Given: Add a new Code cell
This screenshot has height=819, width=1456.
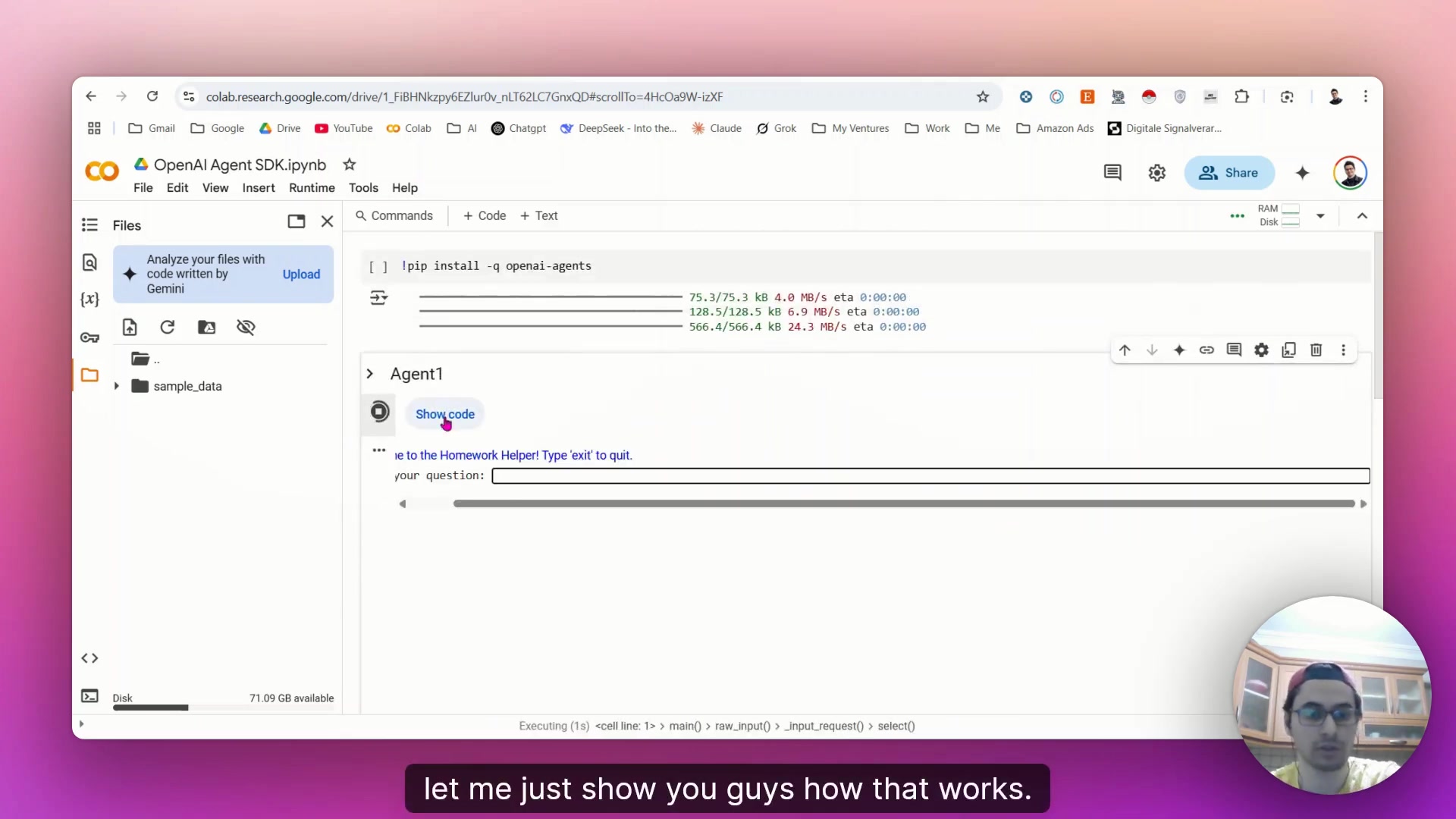Looking at the screenshot, I should tap(485, 216).
